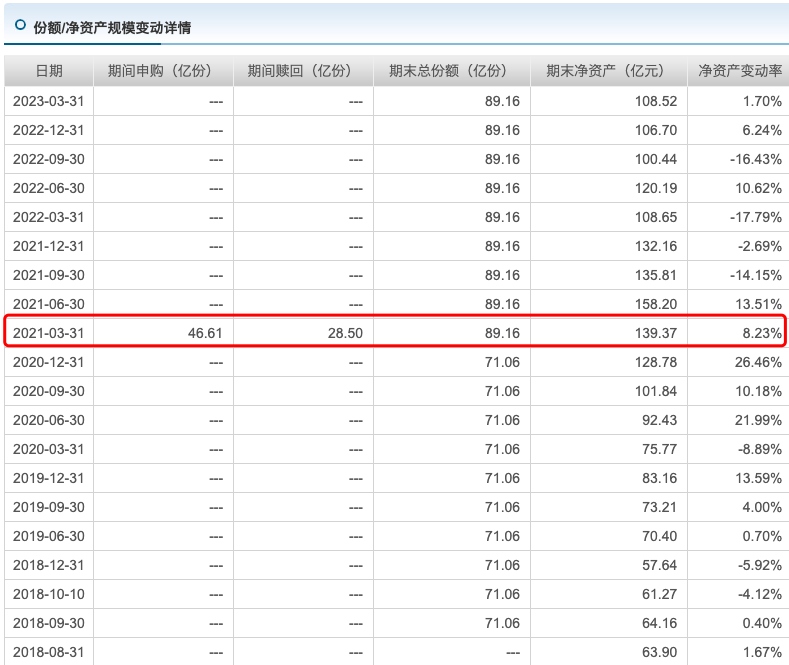This screenshot has width=789, height=665.
Task: Click the 期末净资产（亿元） column header
Action: pos(608,71)
